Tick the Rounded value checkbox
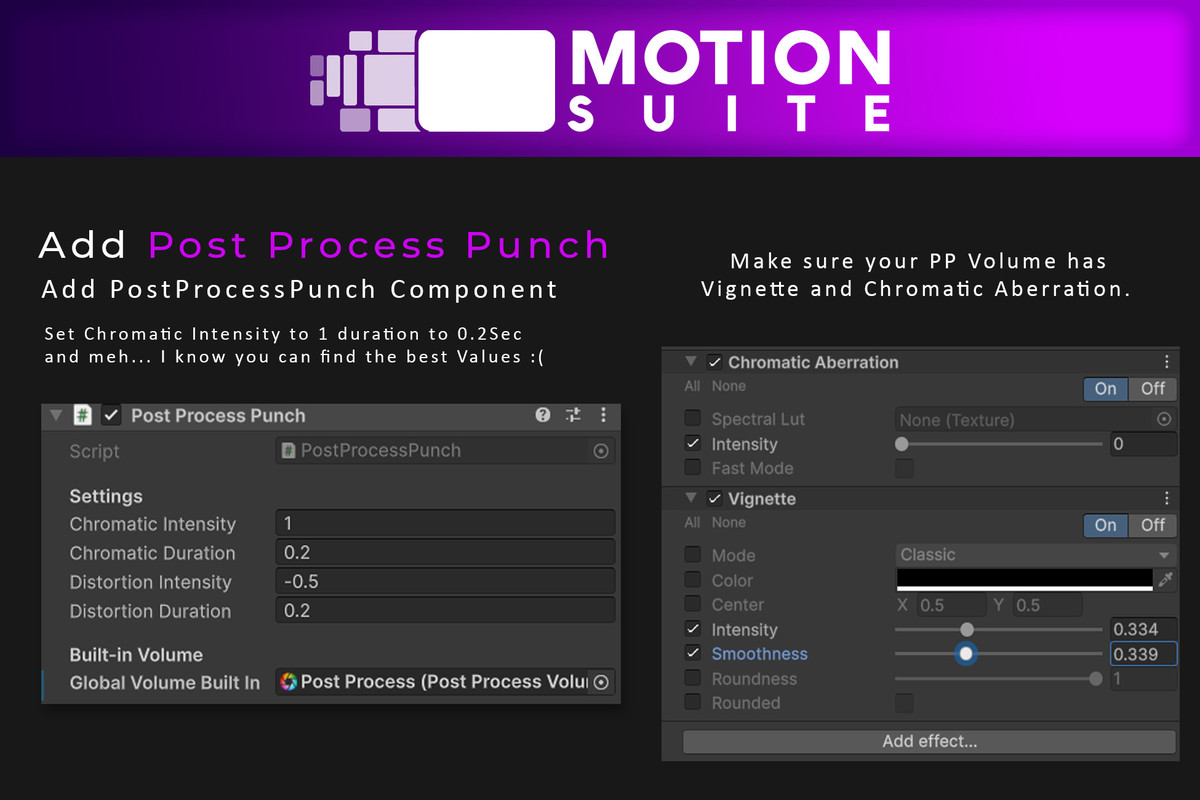This screenshot has height=800, width=1200. click(x=904, y=703)
